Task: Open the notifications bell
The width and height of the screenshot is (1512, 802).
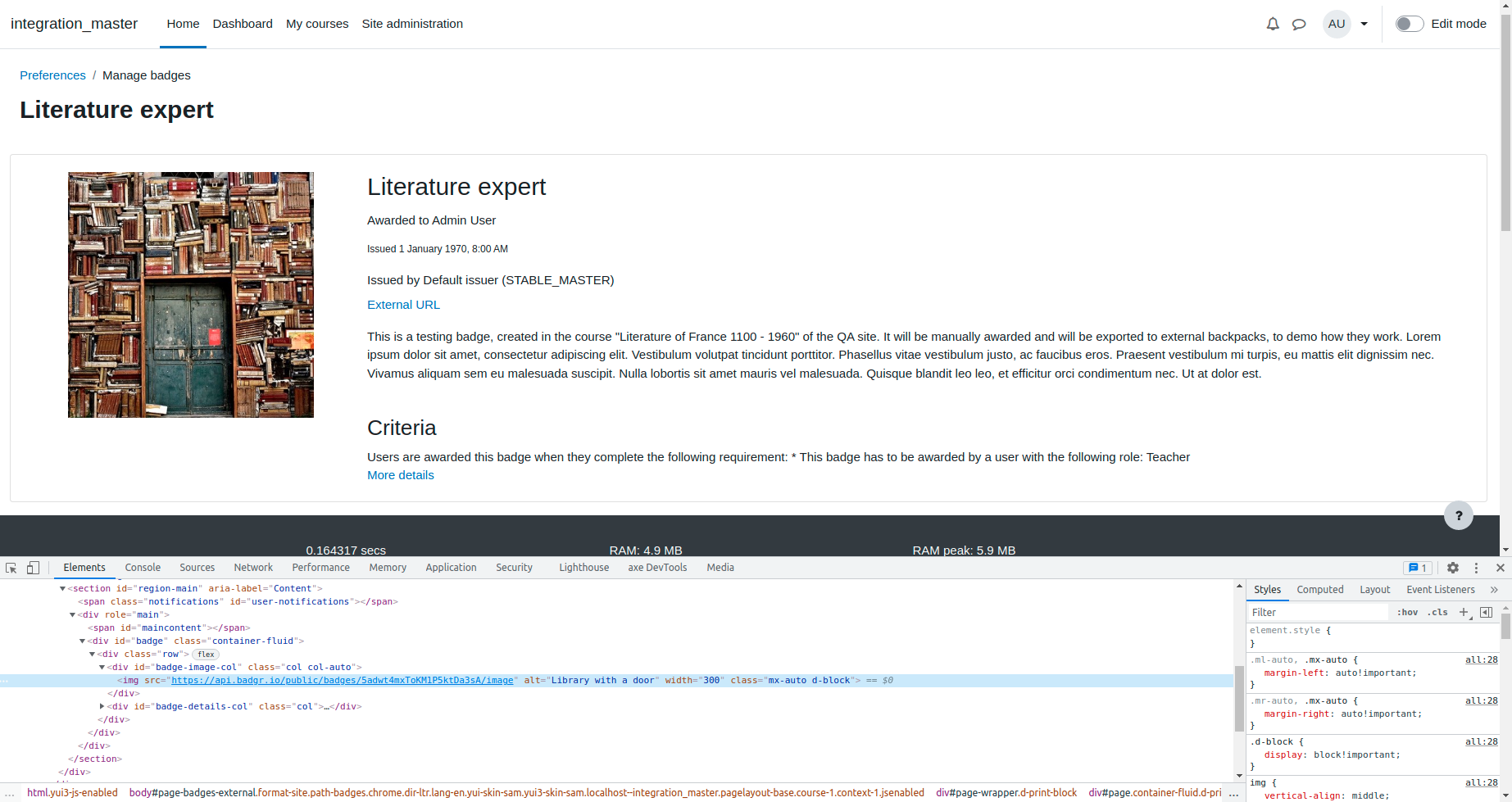Action: click(1272, 24)
